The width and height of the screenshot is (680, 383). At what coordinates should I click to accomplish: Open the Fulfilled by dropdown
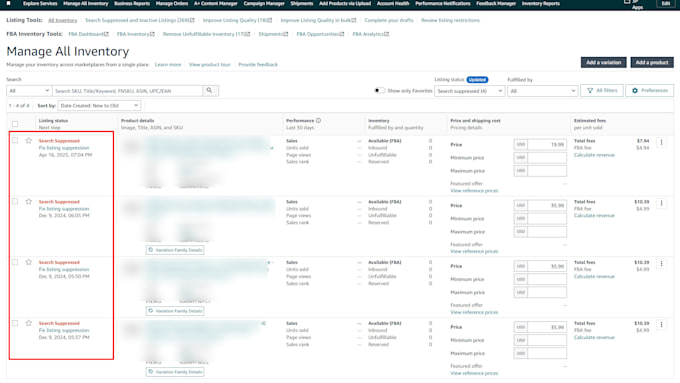click(543, 91)
